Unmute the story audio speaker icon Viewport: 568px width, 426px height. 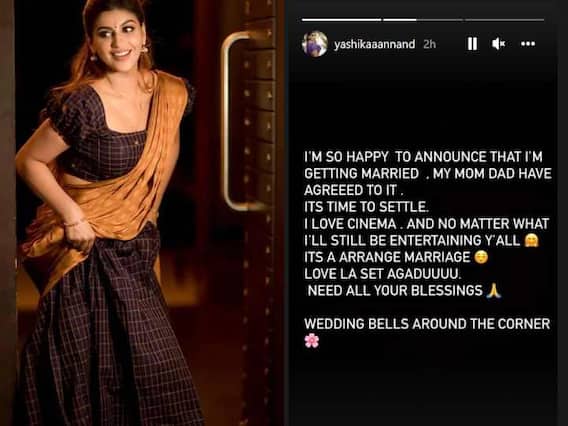pyautogui.click(x=498, y=44)
